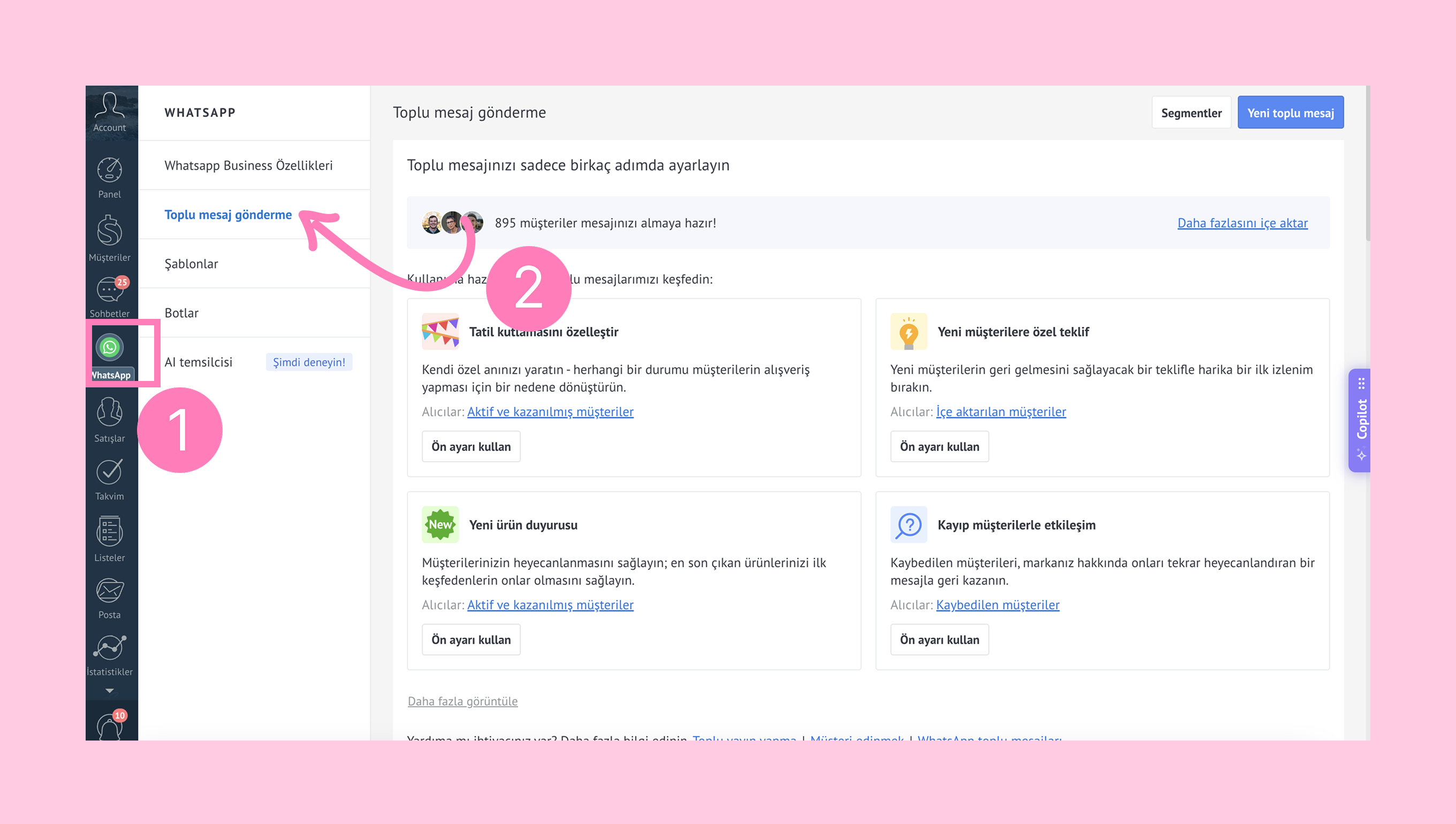Open the Copilot side panel tab
The width and height of the screenshot is (1456, 824).
click(x=1360, y=419)
